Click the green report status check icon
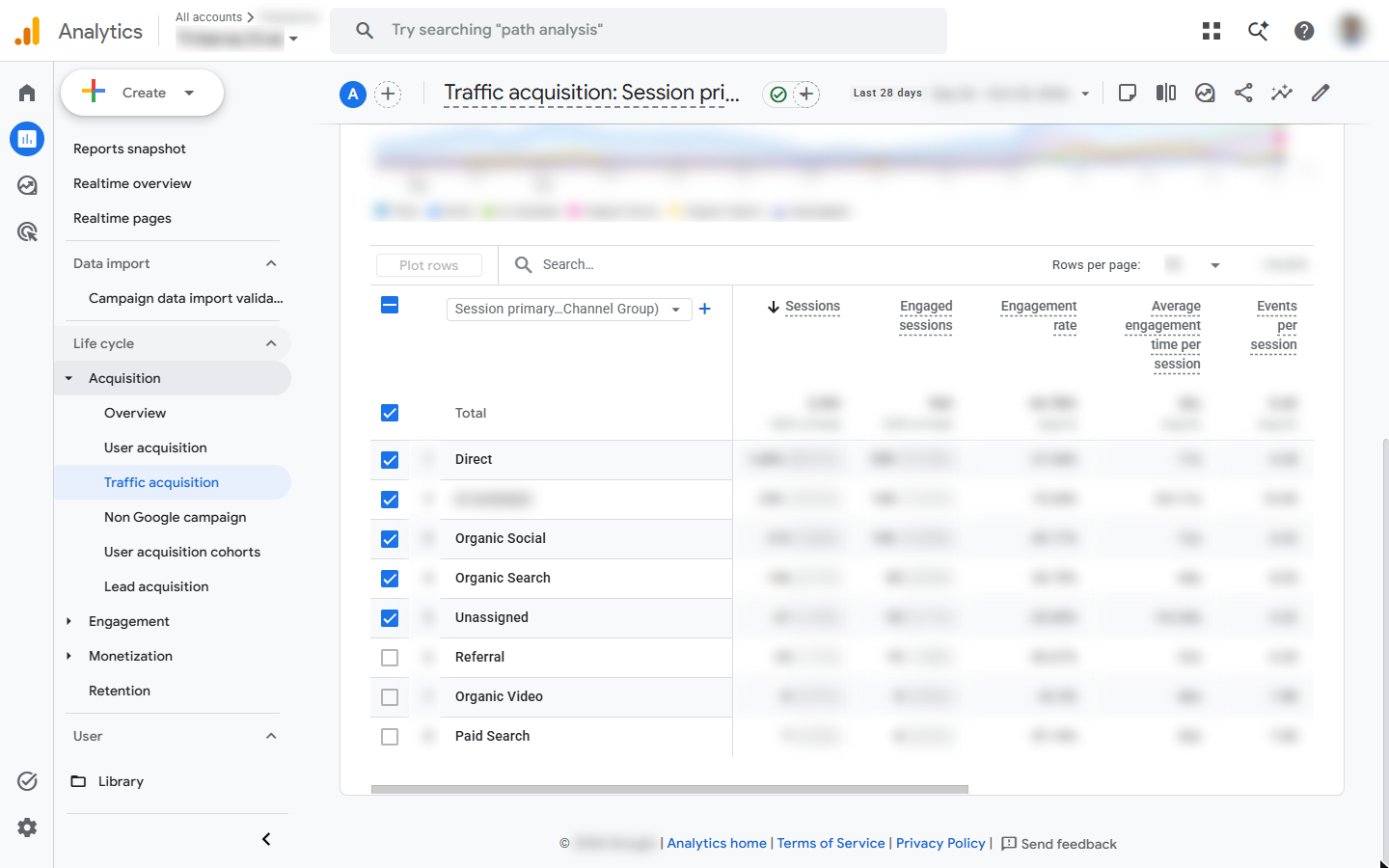The height and width of the screenshot is (868, 1389). coord(777,94)
